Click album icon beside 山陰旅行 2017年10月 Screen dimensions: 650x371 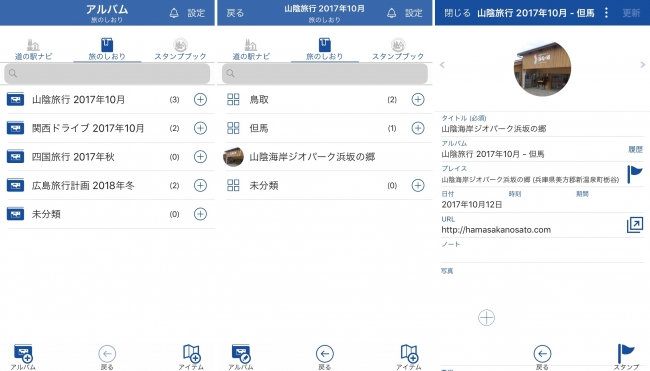click(x=15, y=99)
